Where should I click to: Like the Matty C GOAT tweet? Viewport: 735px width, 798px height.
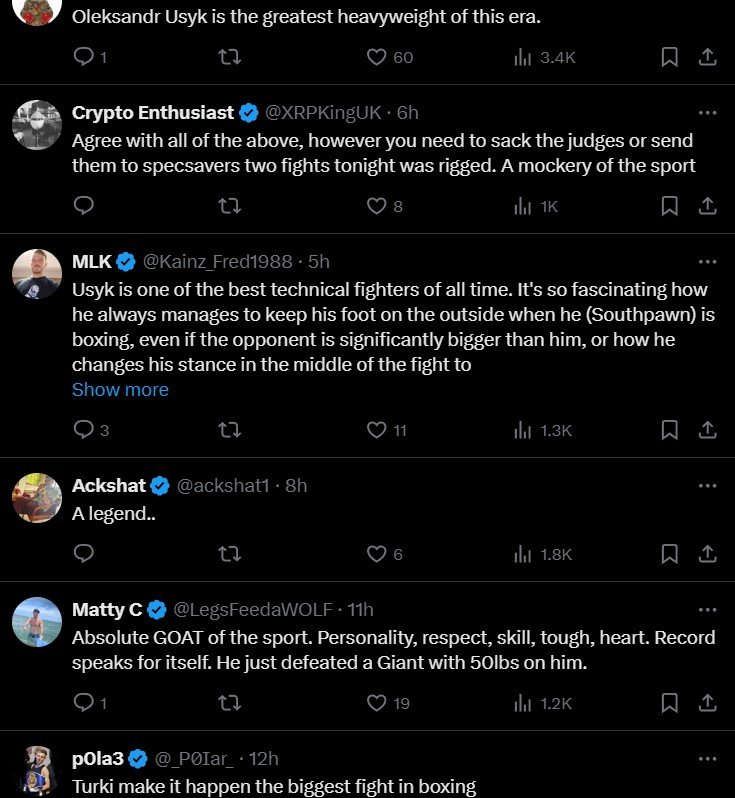coord(377,703)
